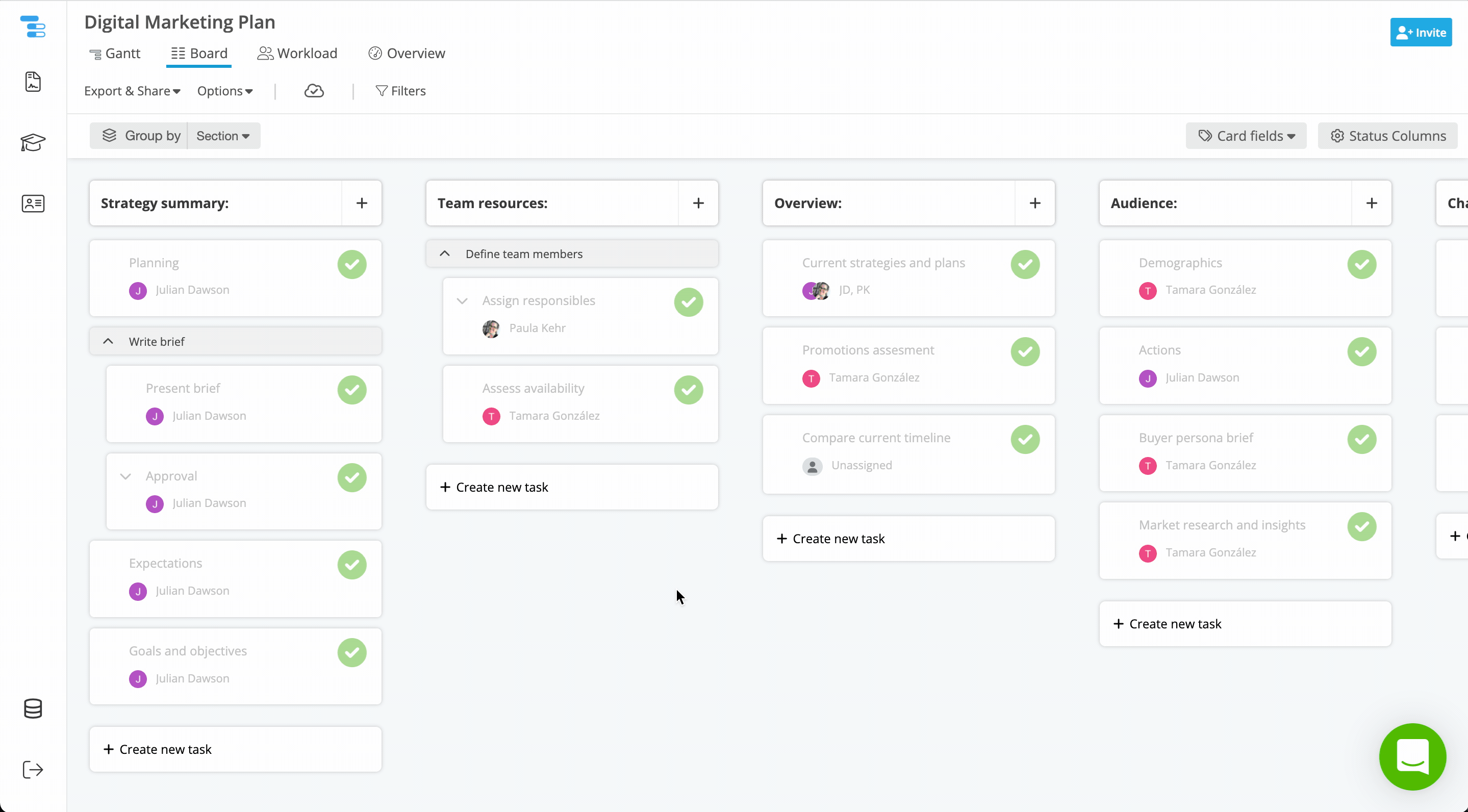The image size is (1468, 812).
Task: Open the graduation cap learning center icon
Action: (x=33, y=142)
